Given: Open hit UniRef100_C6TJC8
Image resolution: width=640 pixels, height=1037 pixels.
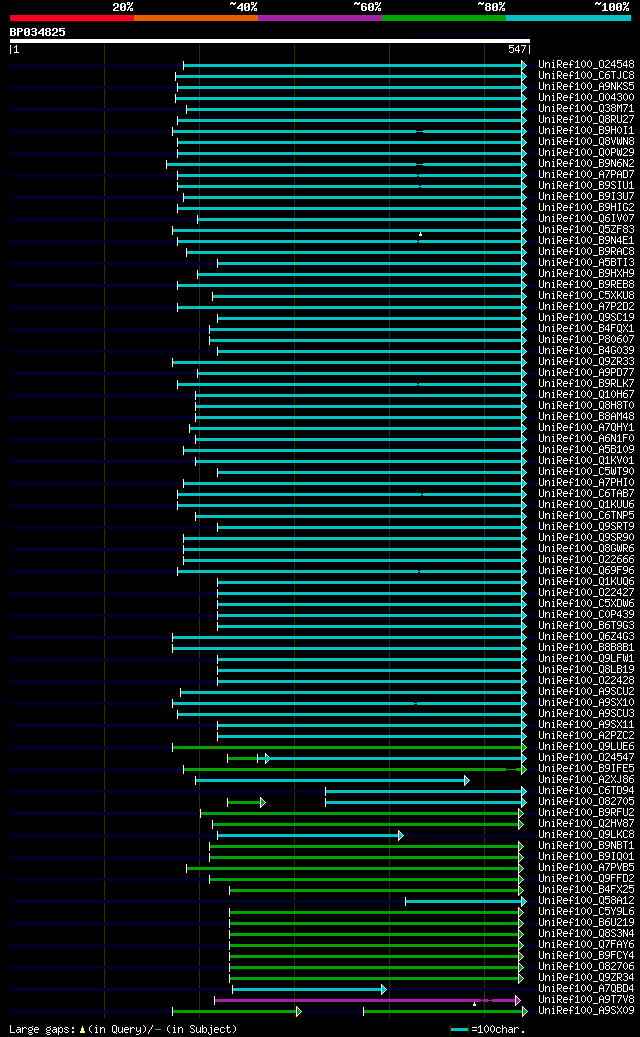Looking at the screenshot, I should coord(586,76).
